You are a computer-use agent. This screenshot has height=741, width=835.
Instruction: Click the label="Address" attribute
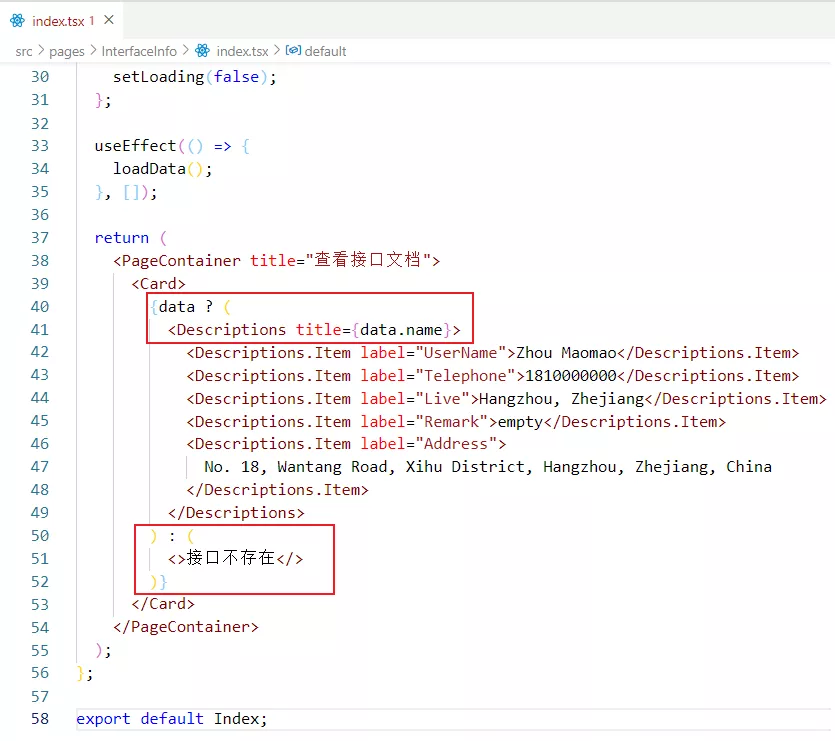[429, 444]
